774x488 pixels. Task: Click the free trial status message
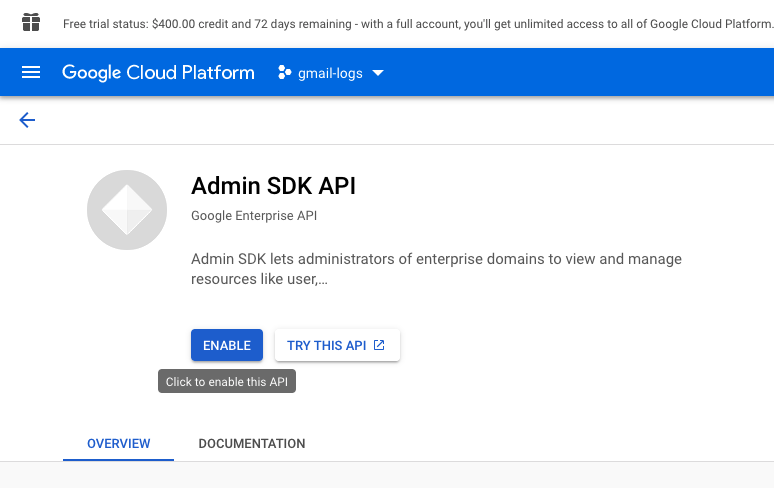pyautogui.click(x=418, y=24)
